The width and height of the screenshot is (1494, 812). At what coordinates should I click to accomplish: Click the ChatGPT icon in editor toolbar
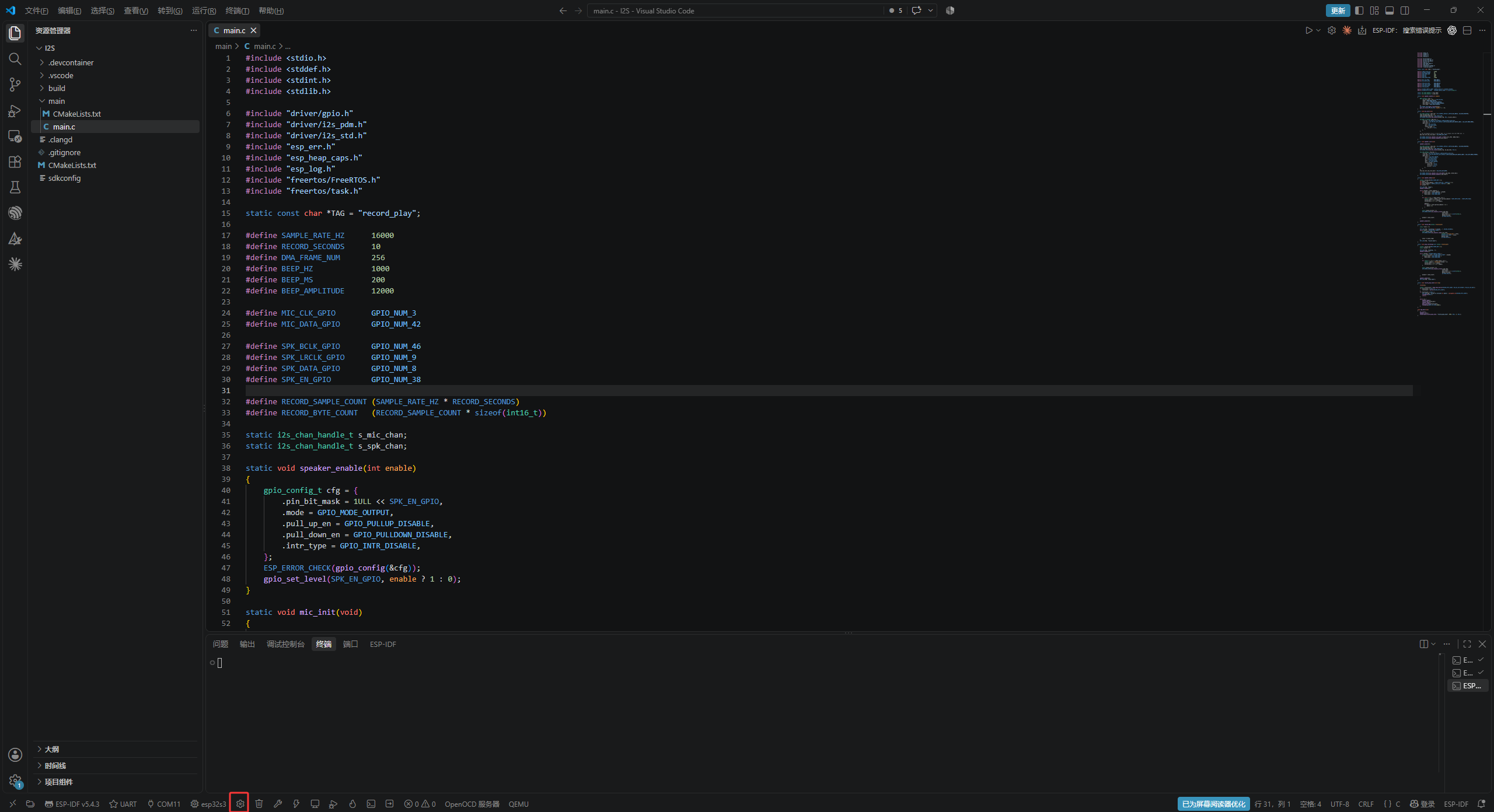[x=1452, y=30]
